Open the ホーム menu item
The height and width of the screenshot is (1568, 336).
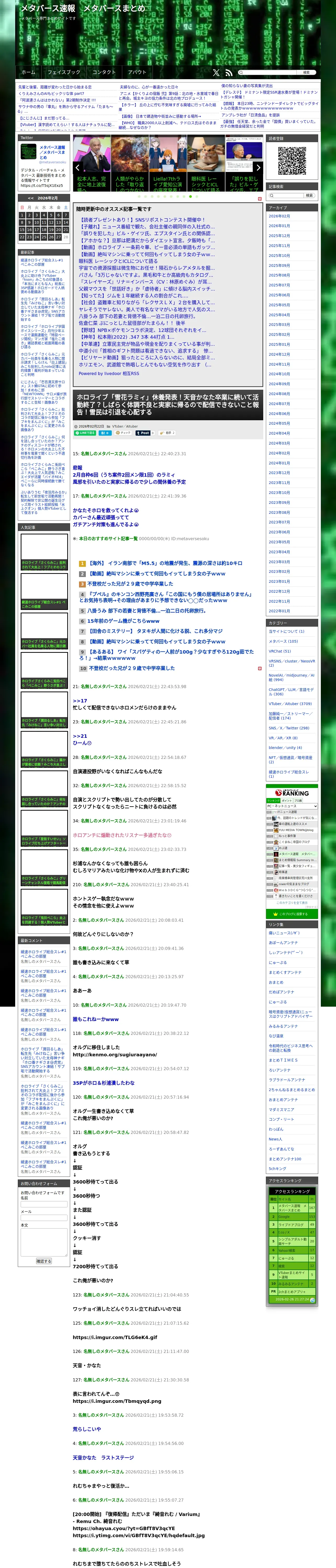click(x=28, y=72)
